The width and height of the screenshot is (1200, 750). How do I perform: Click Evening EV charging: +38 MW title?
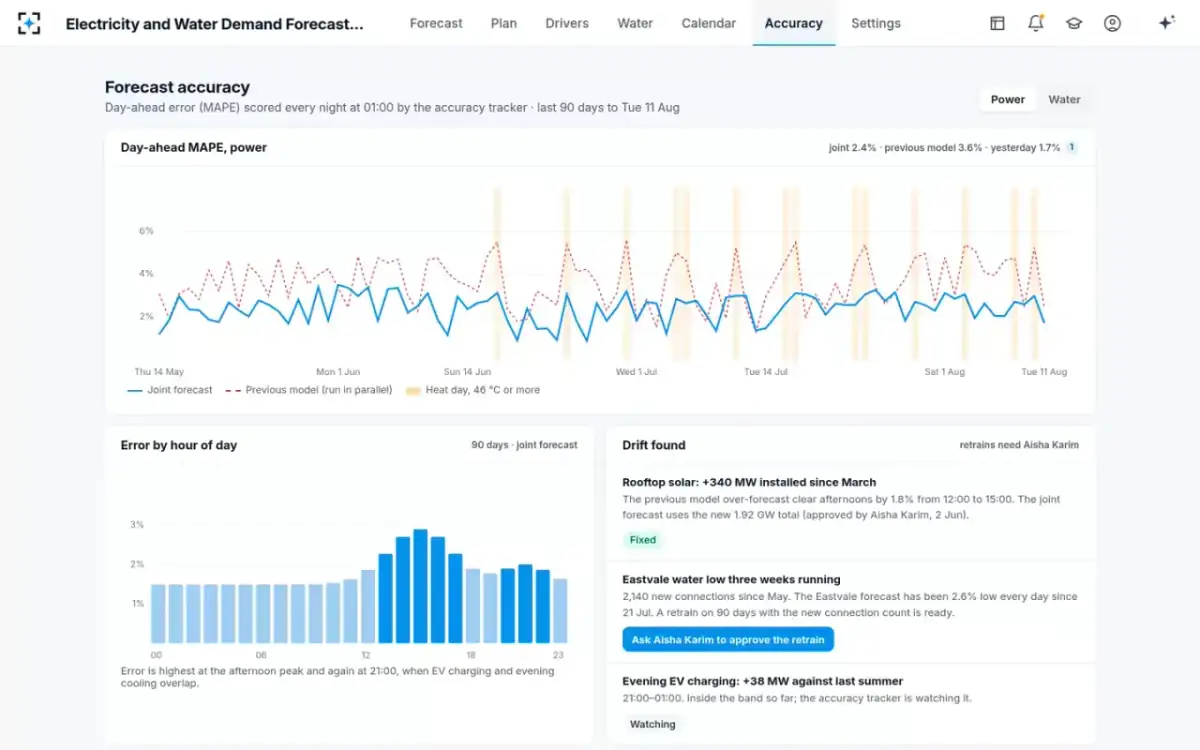762,681
